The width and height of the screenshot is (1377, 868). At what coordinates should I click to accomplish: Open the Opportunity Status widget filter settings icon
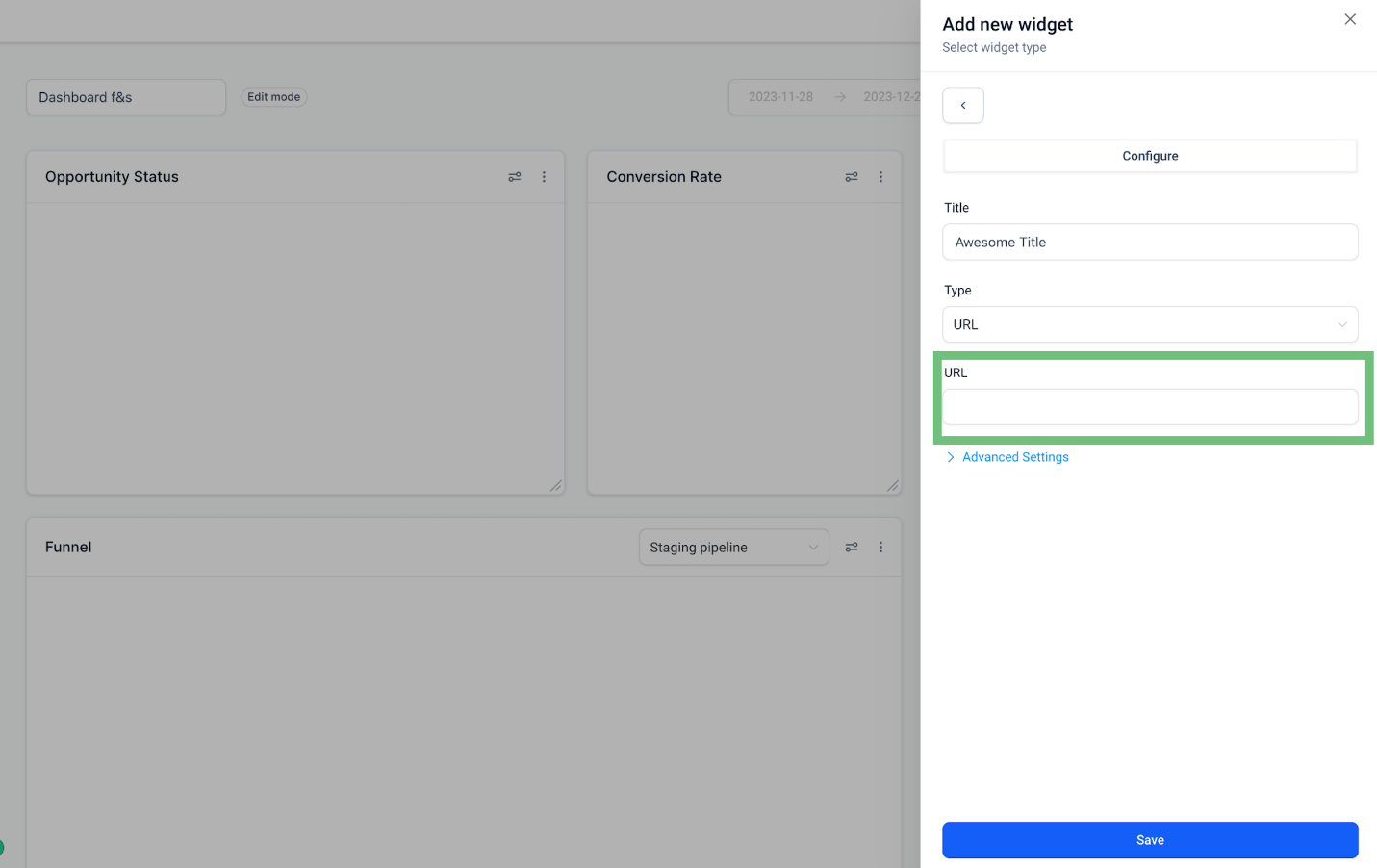click(x=515, y=177)
